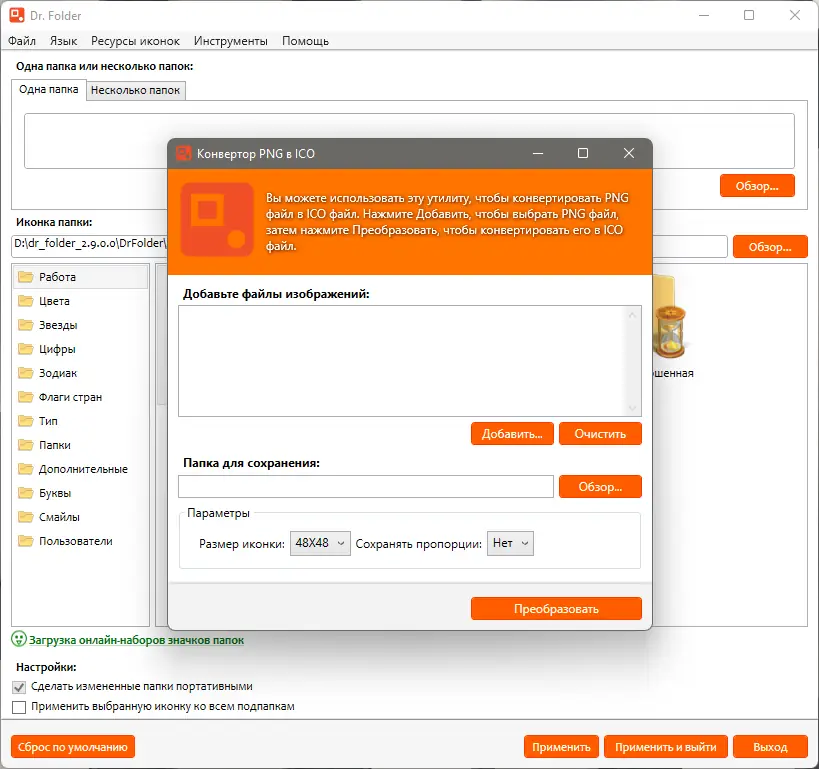
Task: Open the Помощь menu
Action: 306,41
